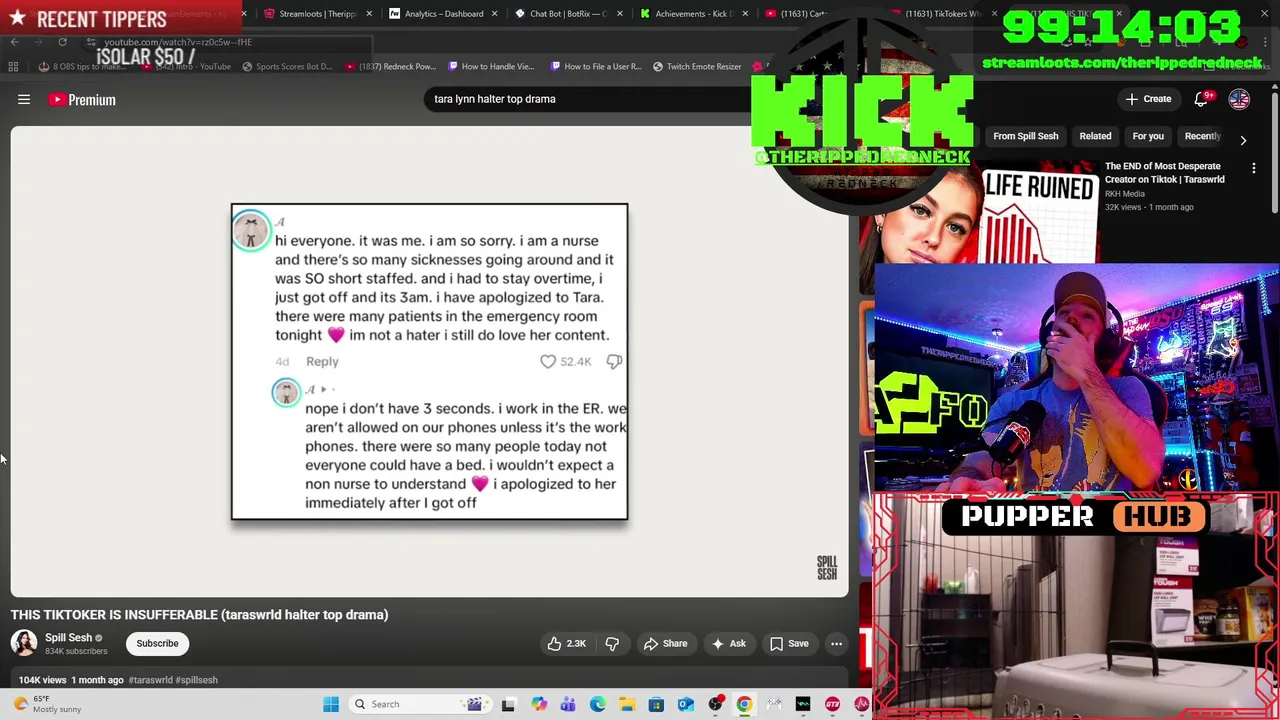
Task: Open the YouTube account avatar menu
Action: [x=1239, y=99]
